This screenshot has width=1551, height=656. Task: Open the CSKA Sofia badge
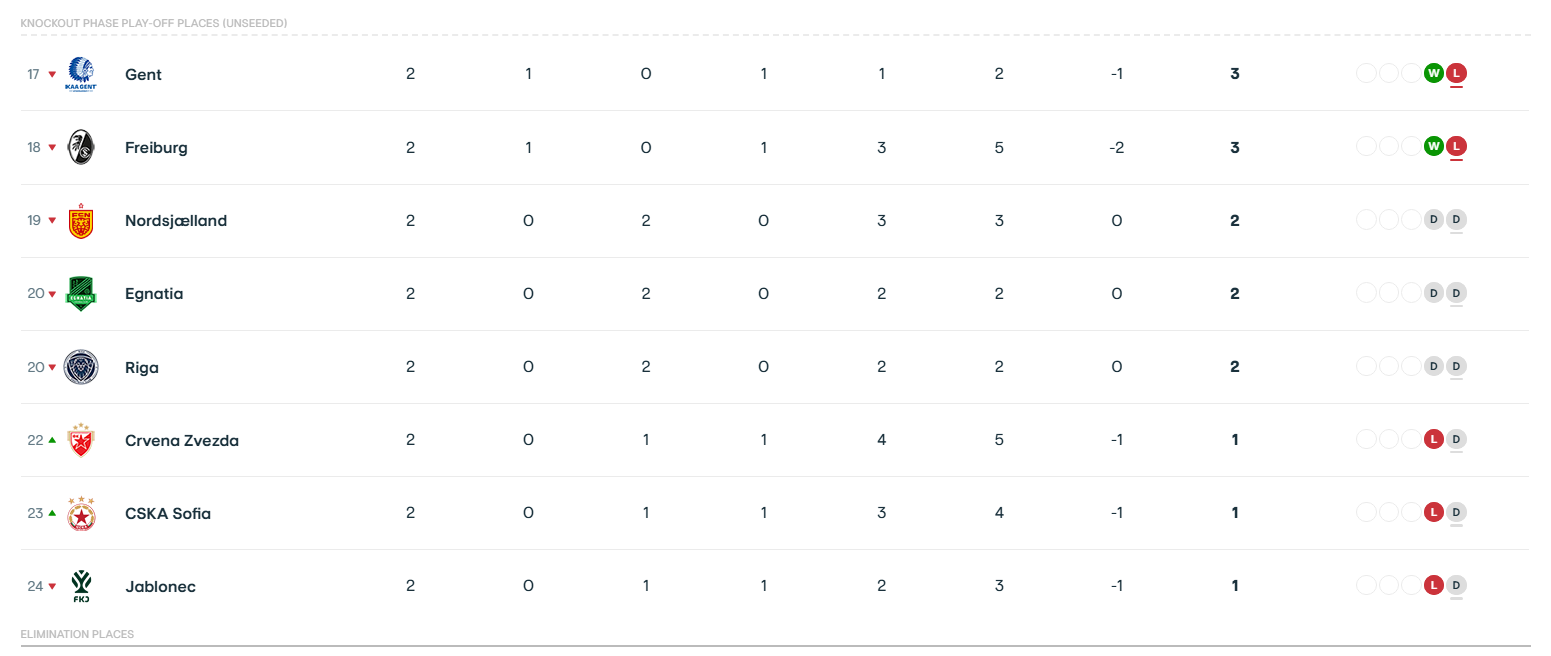pyautogui.click(x=81, y=513)
